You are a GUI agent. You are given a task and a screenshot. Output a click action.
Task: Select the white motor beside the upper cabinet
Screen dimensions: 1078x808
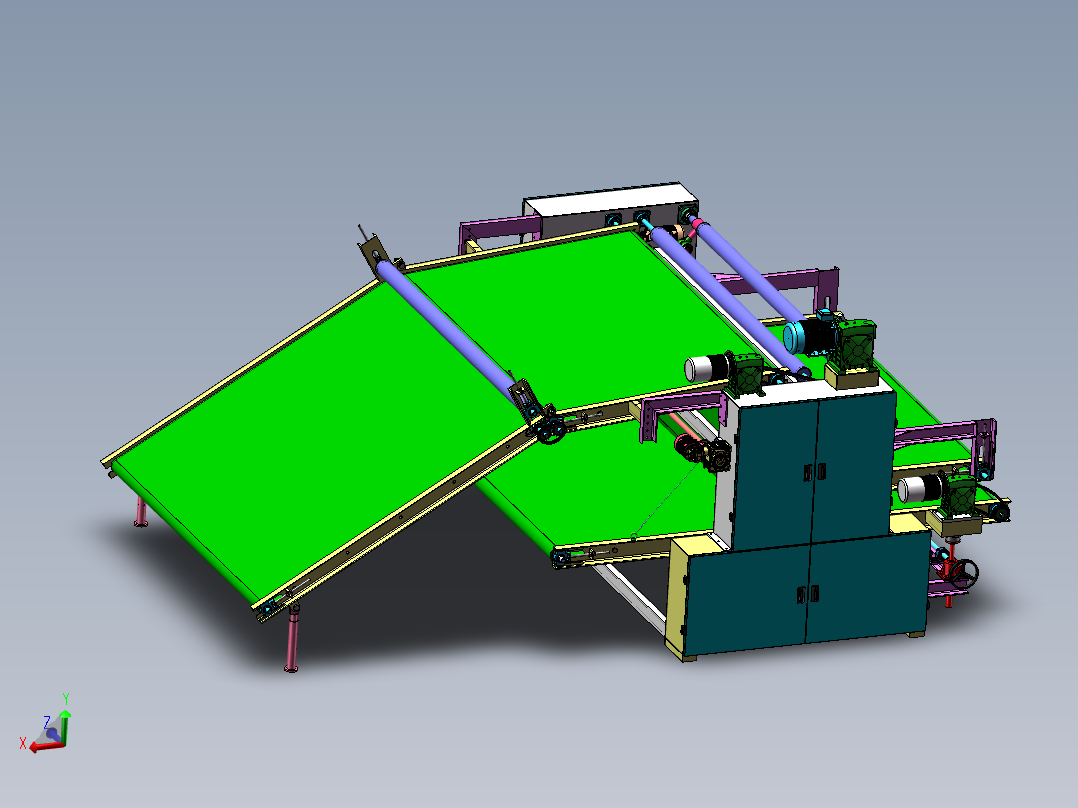point(708,368)
